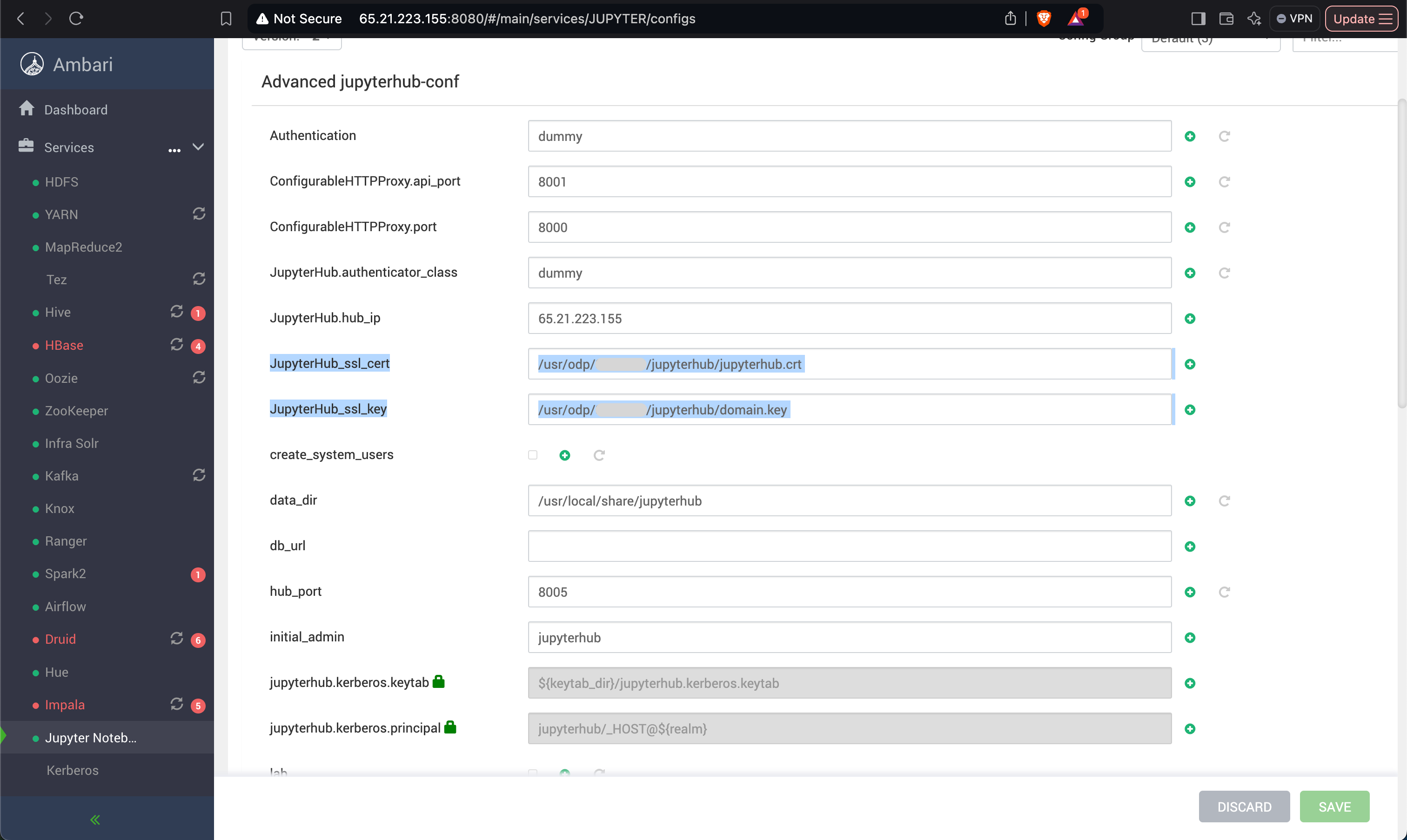Collapse the sidebar with double-chevron icon

tap(95, 820)
